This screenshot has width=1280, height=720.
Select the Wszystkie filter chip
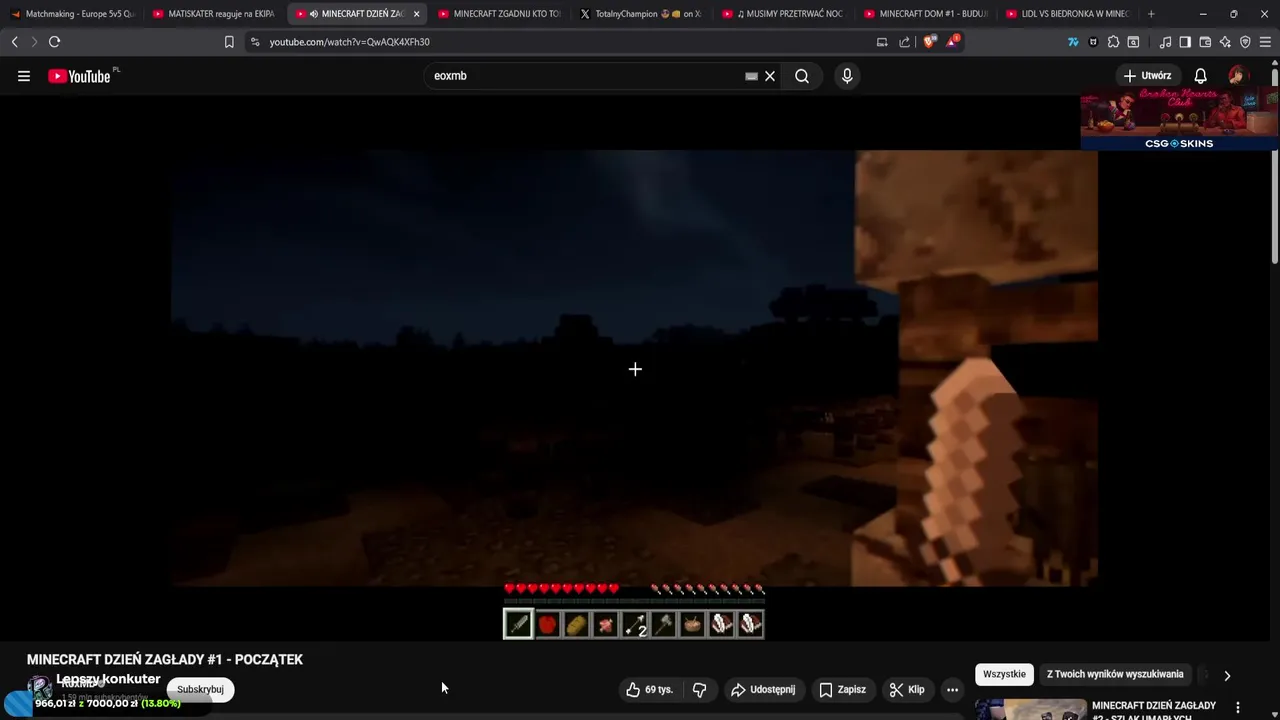1004,674
